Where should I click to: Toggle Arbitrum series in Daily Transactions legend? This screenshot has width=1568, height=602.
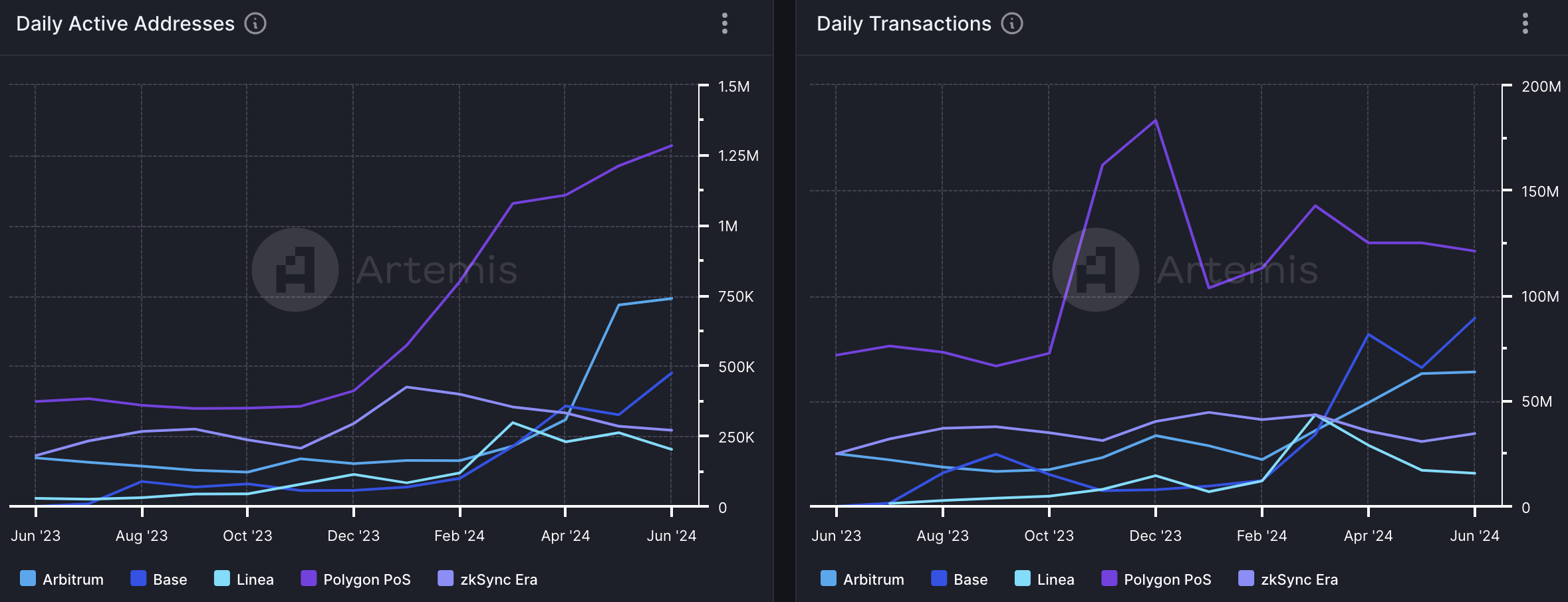click(x=862, y=579)
